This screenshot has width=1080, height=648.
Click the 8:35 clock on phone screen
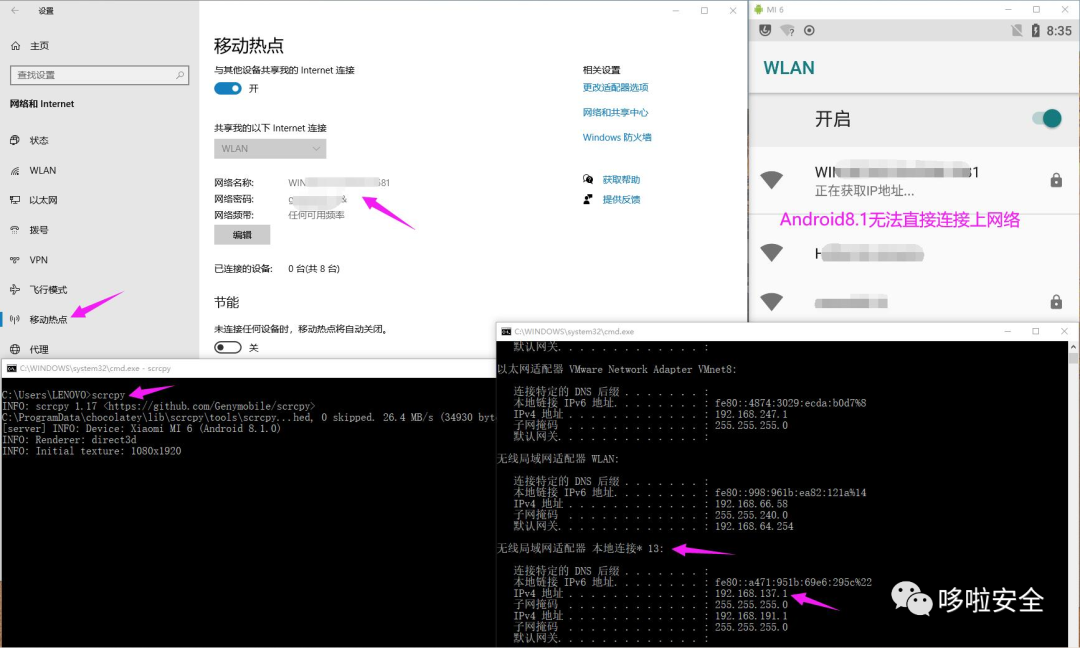point(1059,31)
